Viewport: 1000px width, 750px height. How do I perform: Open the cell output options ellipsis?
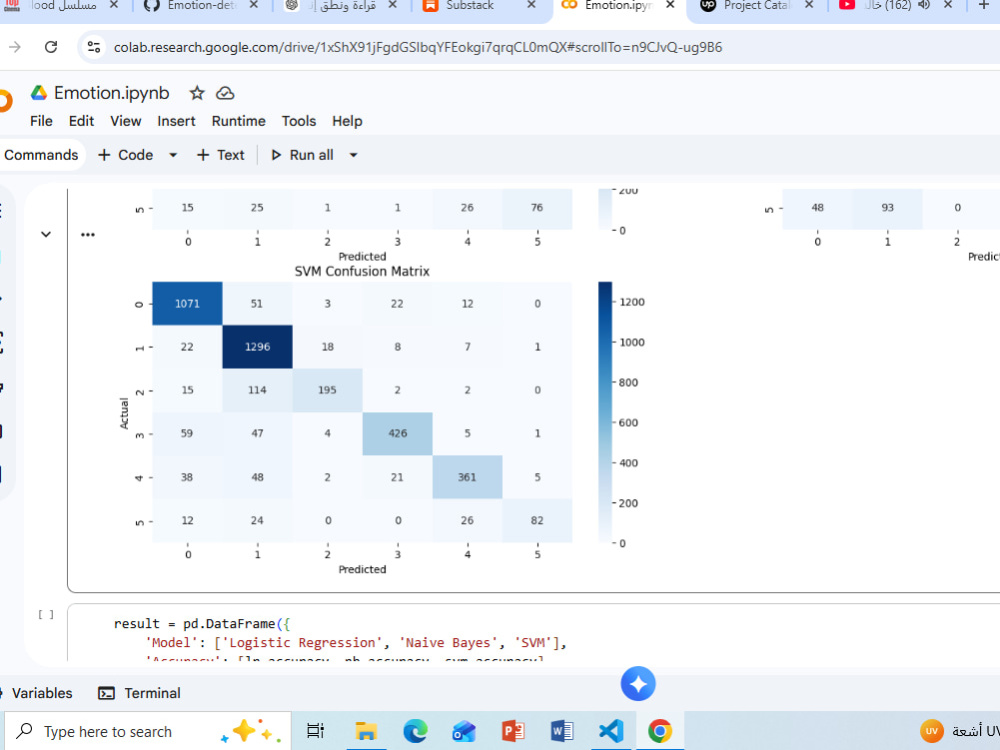(88, 235)
